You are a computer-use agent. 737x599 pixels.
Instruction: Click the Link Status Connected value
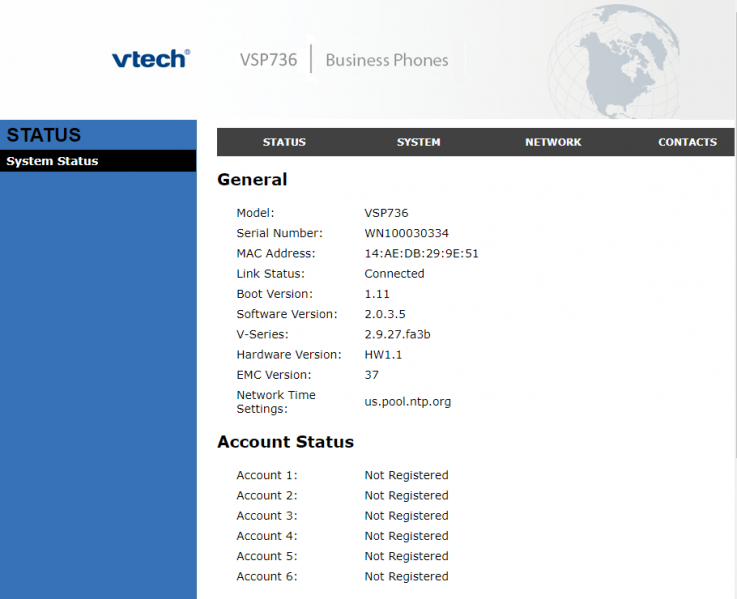394,274
